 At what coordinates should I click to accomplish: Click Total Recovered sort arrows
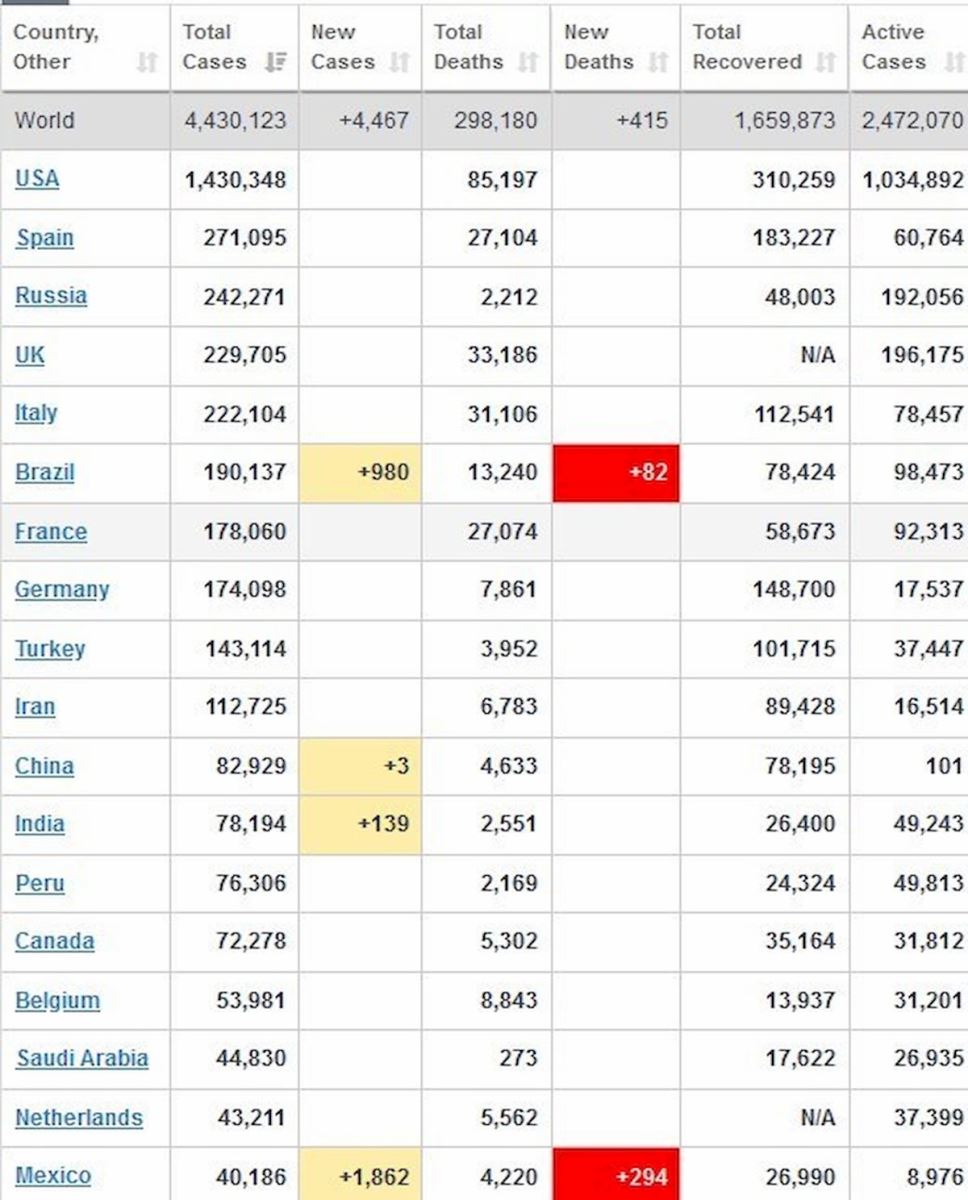pos(825,62)
